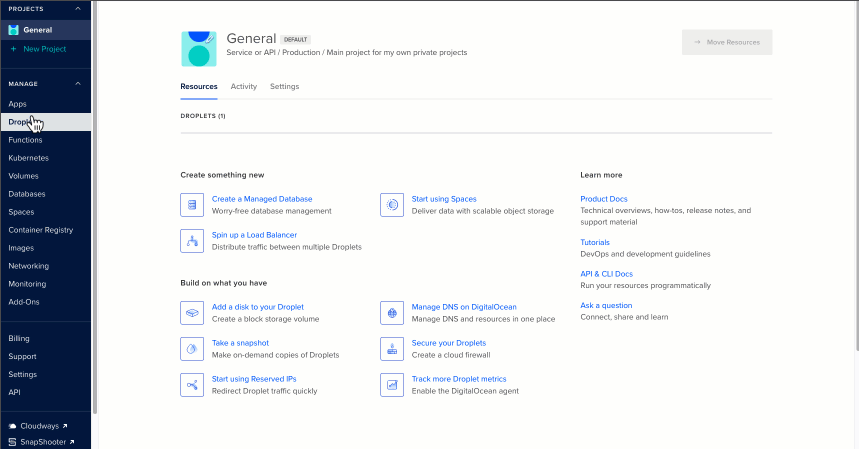Open Kubernetes in the Manage menu
The width and height of the screenshot is (859, 449).
(x=27, y=158)
